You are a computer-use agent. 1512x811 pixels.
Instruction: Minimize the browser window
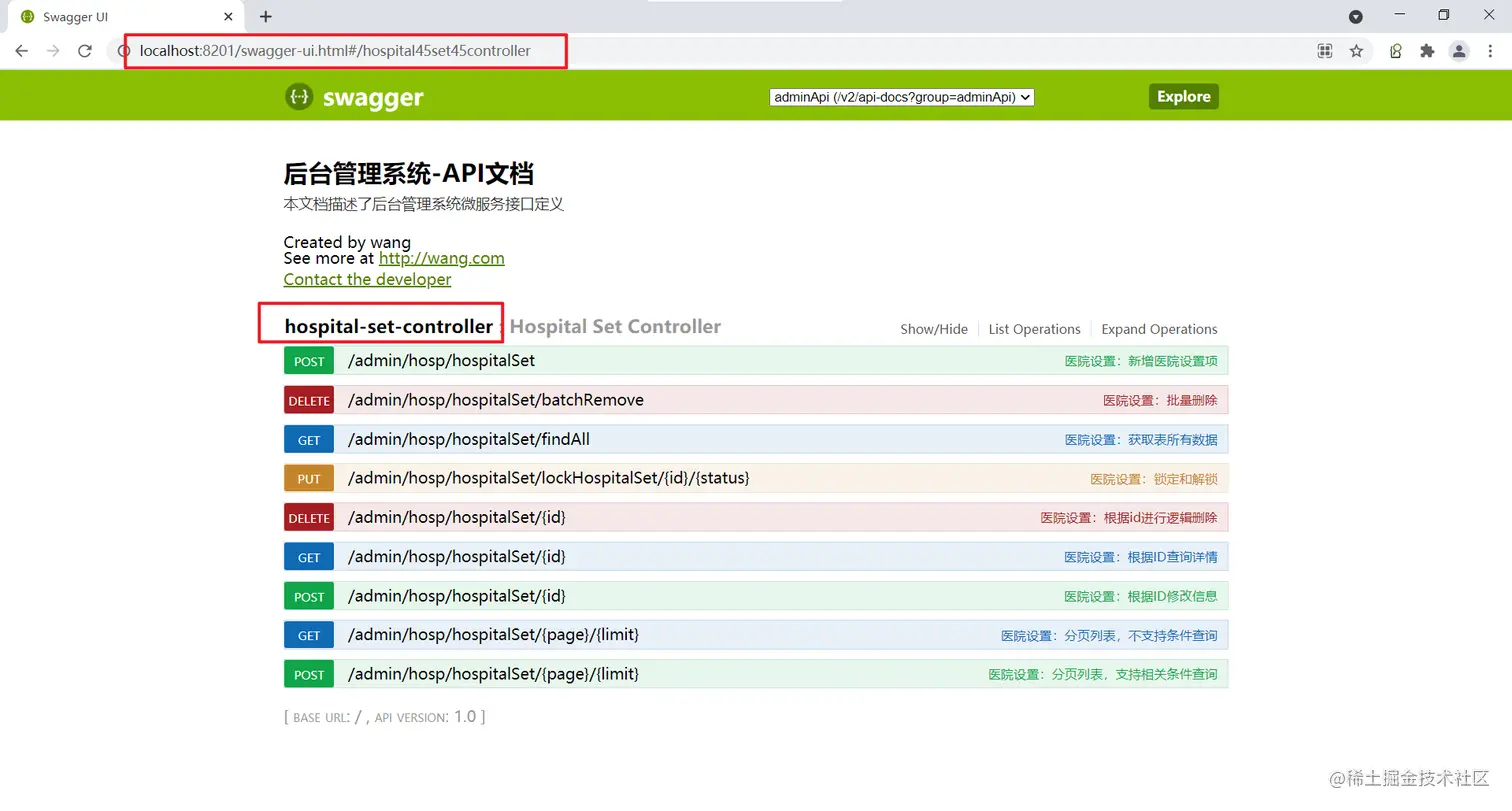(x=1399, y=16)
